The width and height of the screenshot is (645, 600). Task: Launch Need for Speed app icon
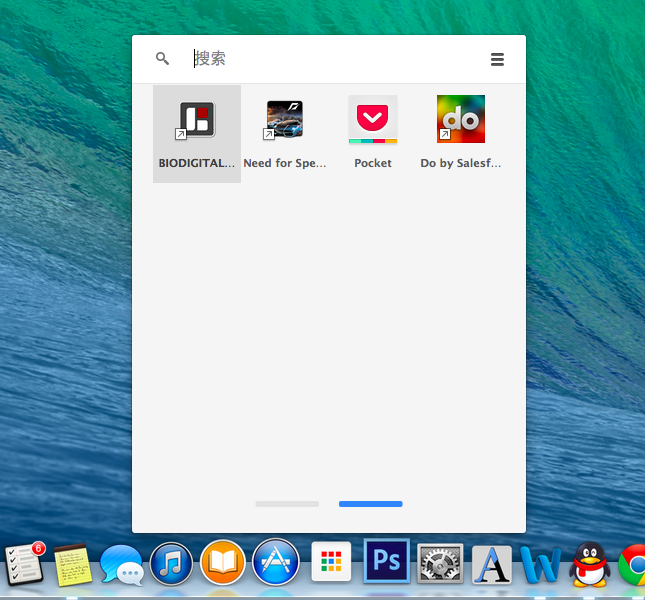click(x=284, y=120)
